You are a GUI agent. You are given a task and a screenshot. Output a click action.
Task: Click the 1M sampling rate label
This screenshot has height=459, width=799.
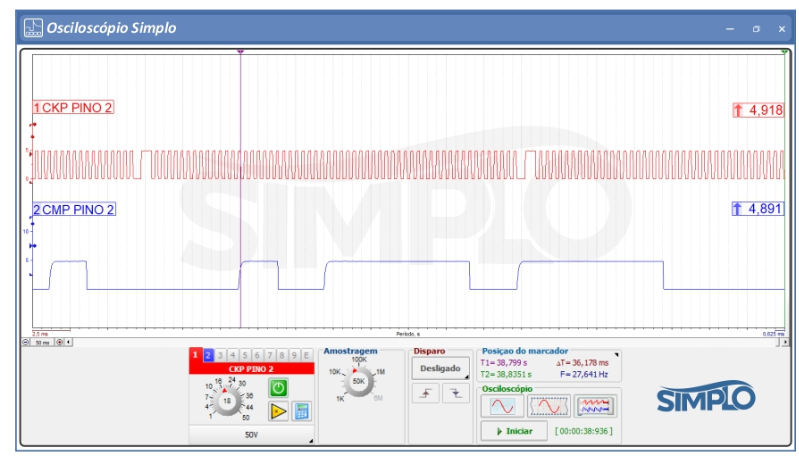381,372
